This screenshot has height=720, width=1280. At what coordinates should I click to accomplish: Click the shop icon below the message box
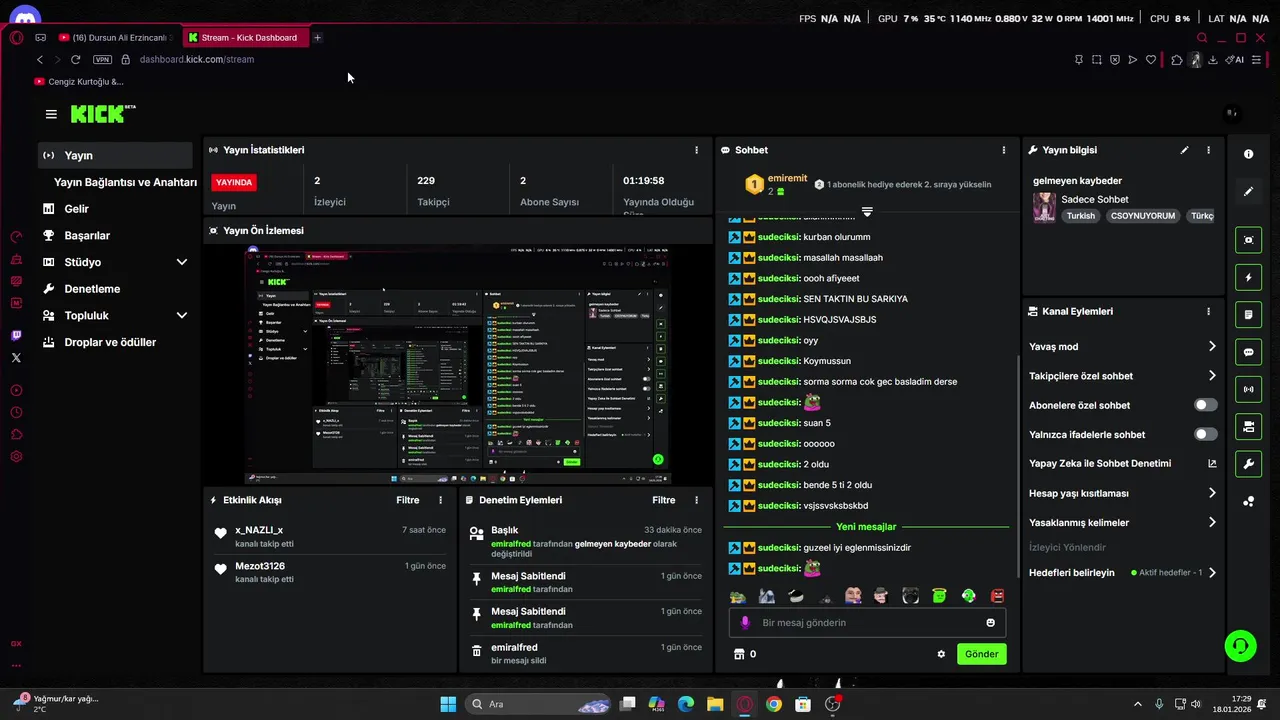[739, 654]
